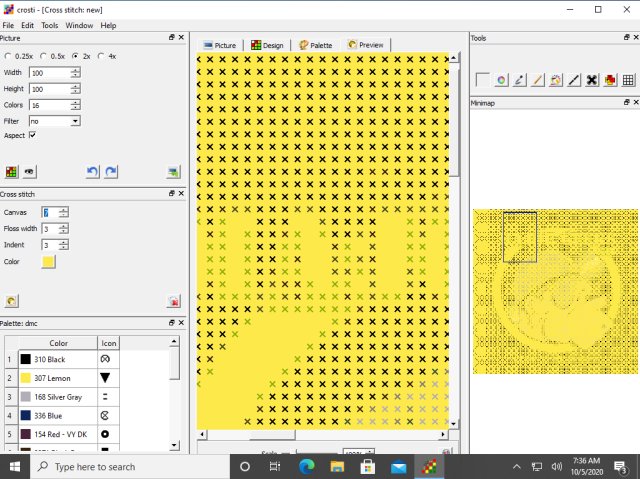Click the Width spinner arrows

pyautogui.click(x=75, y=73)
